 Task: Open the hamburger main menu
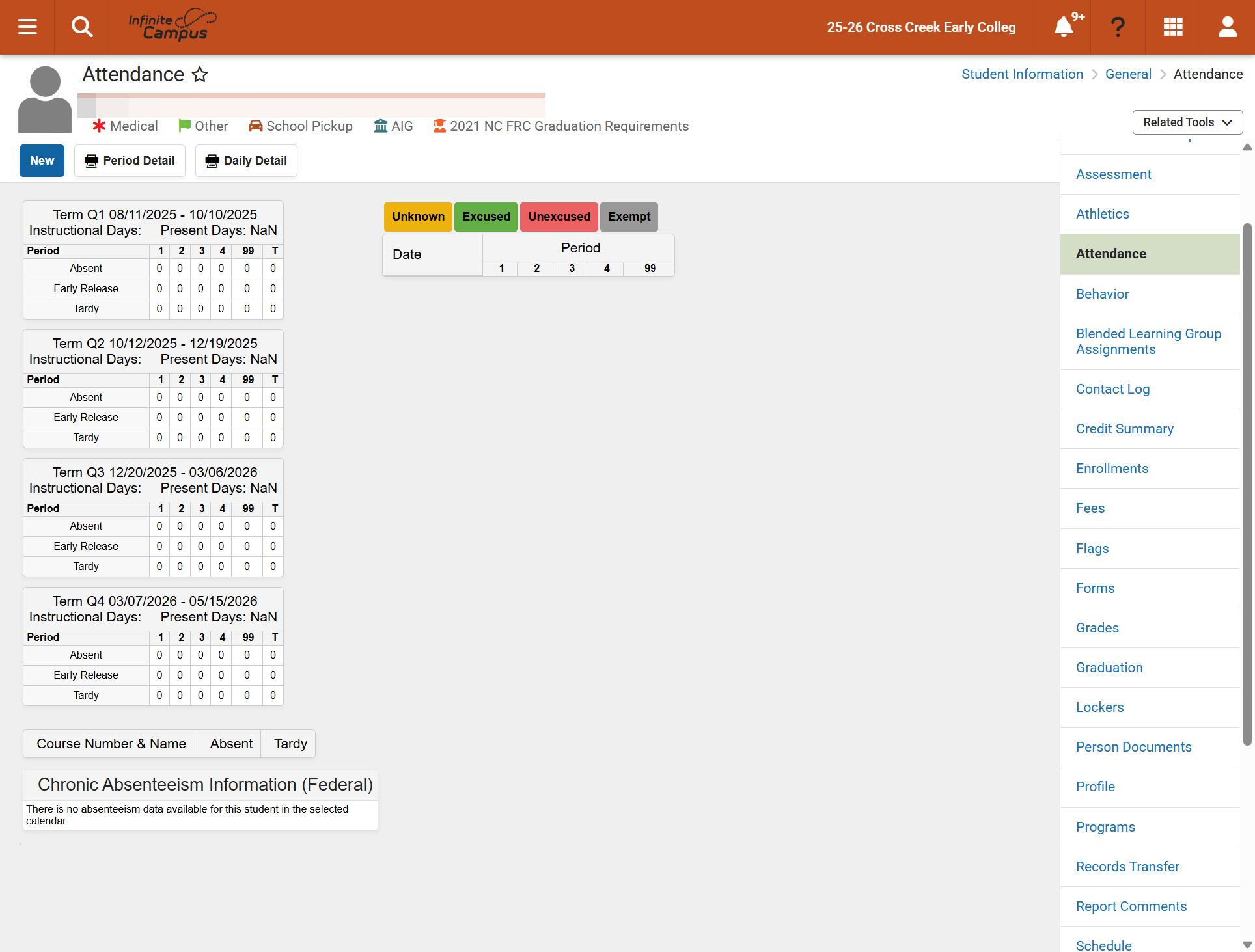(27, 27)
